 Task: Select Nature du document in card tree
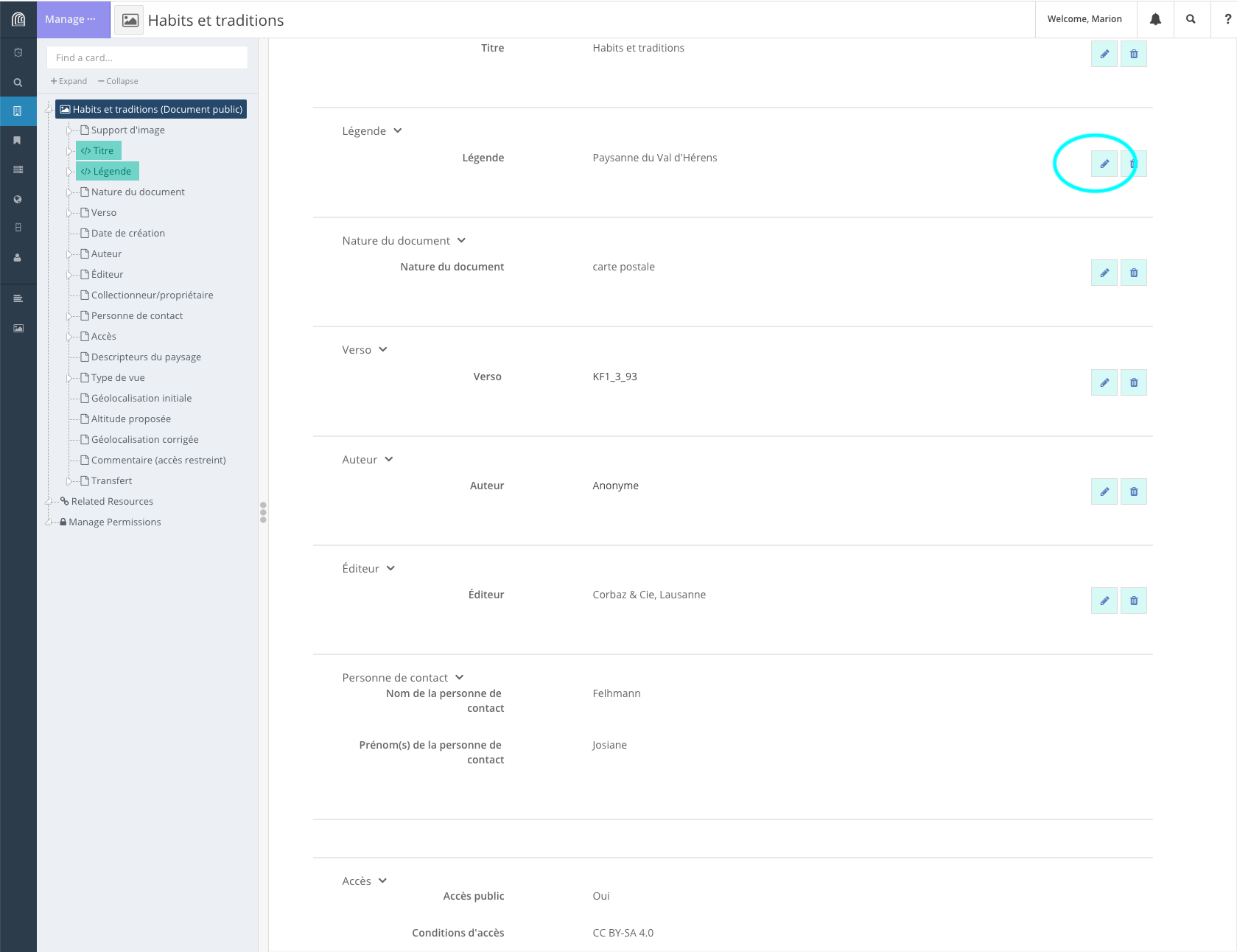(x=138, y=192)
